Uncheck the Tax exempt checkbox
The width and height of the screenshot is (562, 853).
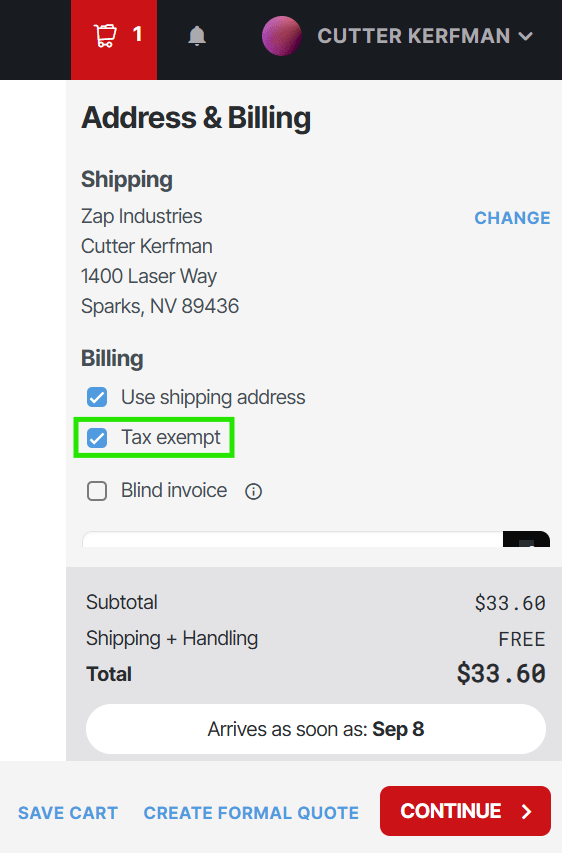pos(97,438)
